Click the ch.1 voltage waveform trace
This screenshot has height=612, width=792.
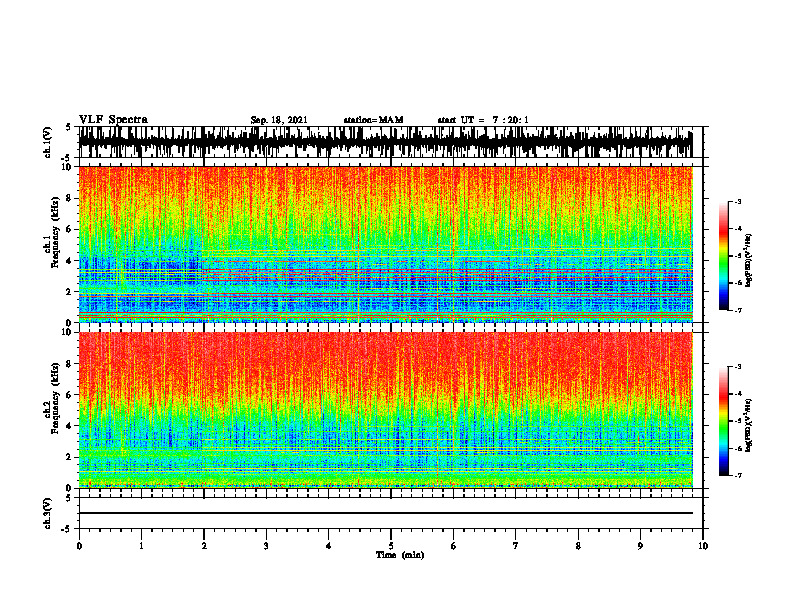tap(386, 142)
